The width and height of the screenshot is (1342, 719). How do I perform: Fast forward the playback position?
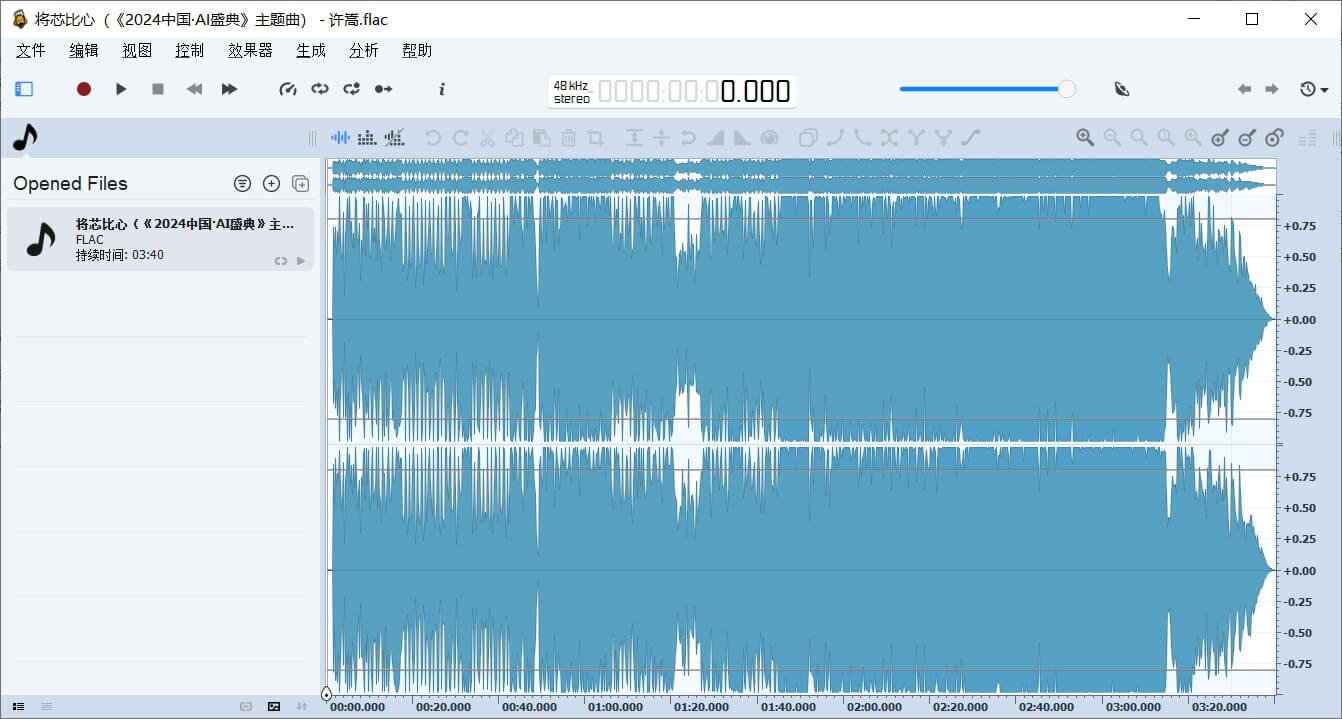tap(229, 89)
